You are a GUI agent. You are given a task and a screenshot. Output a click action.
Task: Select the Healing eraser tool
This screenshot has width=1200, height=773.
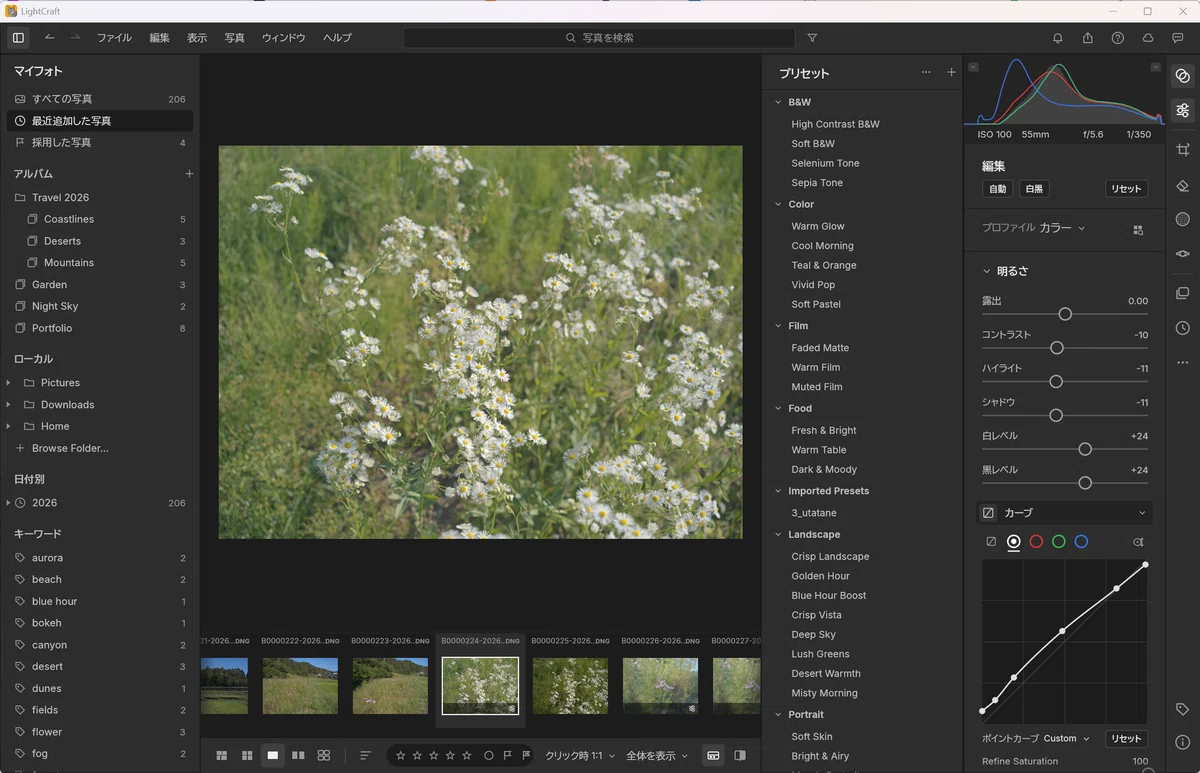[1183, 185]
